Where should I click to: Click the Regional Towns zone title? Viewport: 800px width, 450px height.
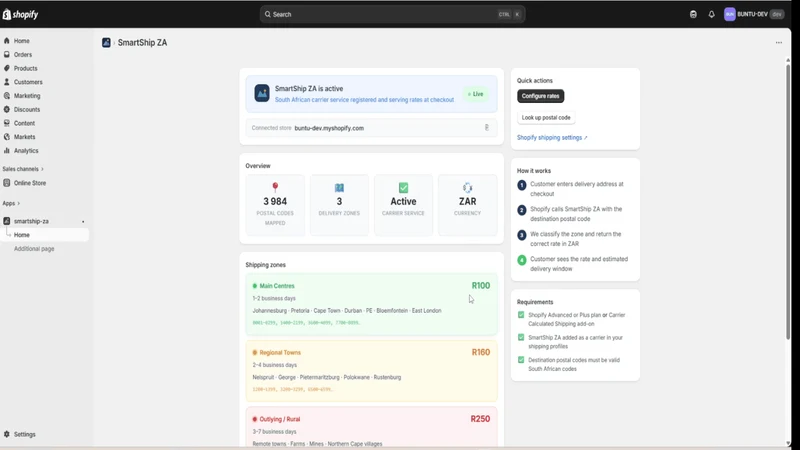pyautogui.click(x=280, y=353)
